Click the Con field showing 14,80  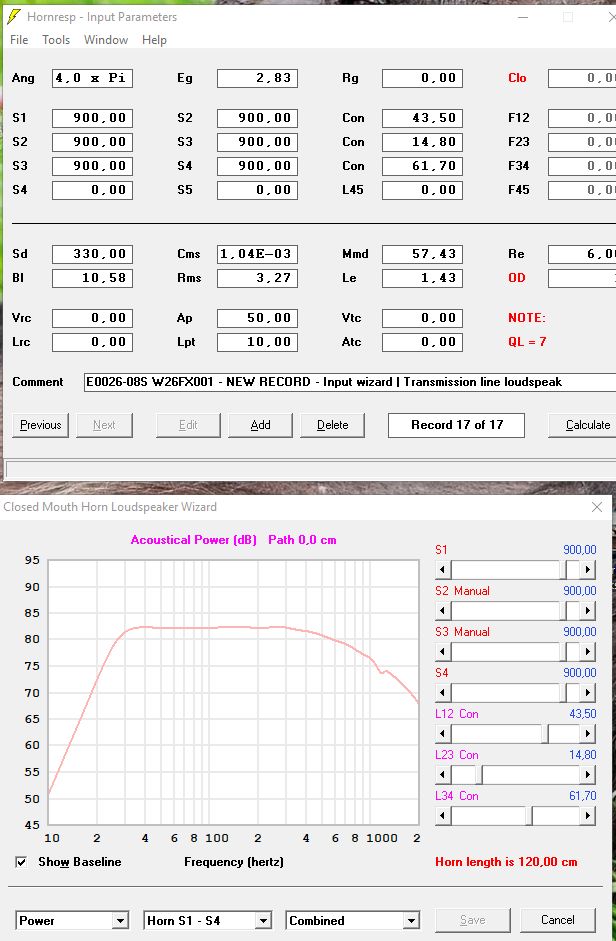click(423, 142)
